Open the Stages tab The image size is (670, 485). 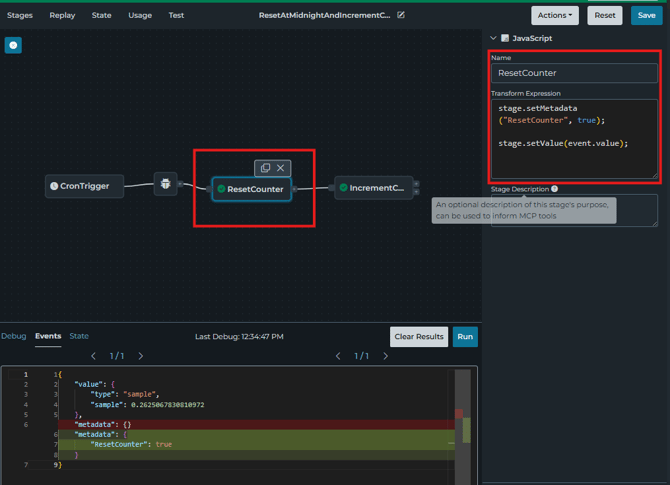(20, 15)
